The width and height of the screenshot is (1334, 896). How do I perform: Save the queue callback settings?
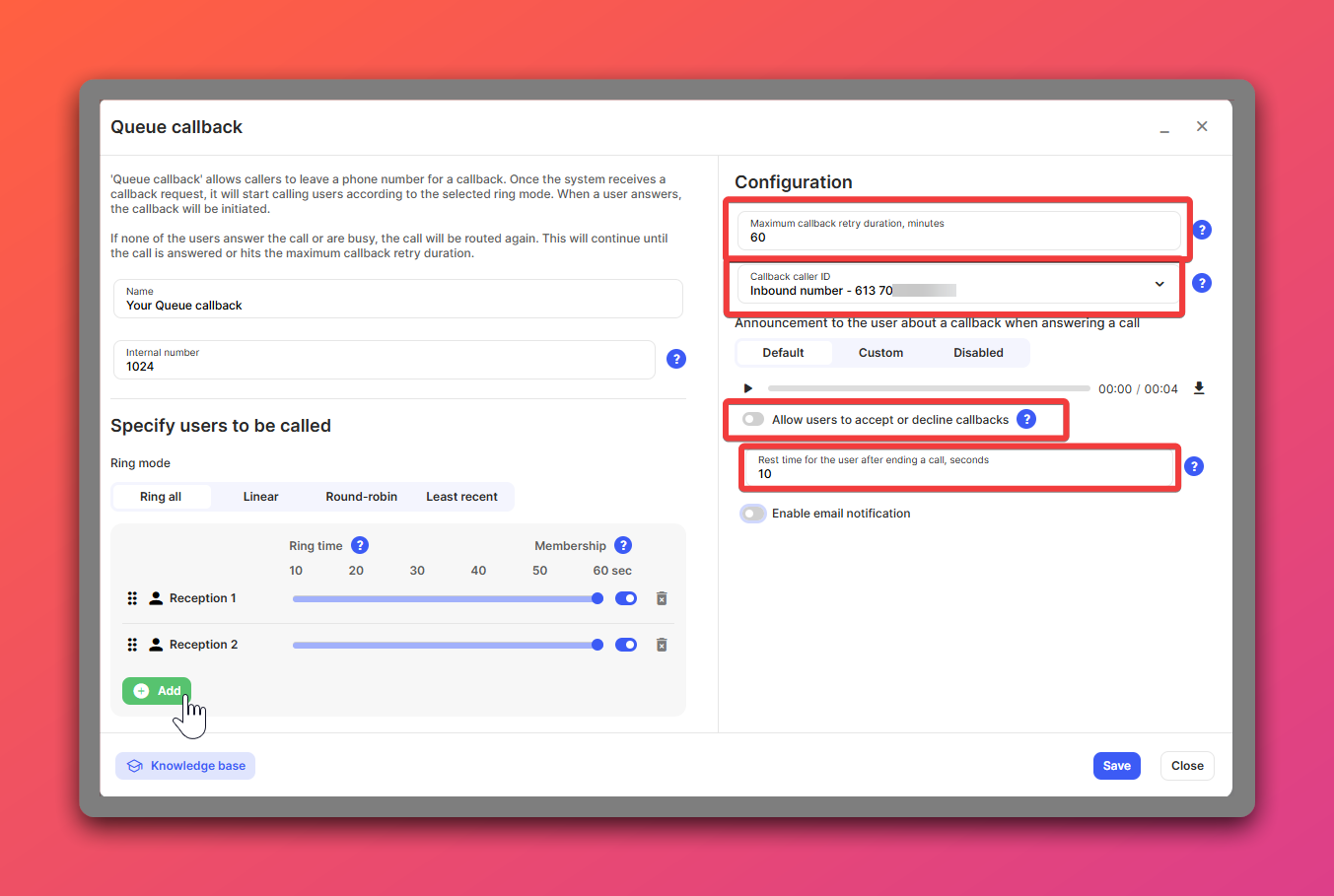tap(1116, 766)
